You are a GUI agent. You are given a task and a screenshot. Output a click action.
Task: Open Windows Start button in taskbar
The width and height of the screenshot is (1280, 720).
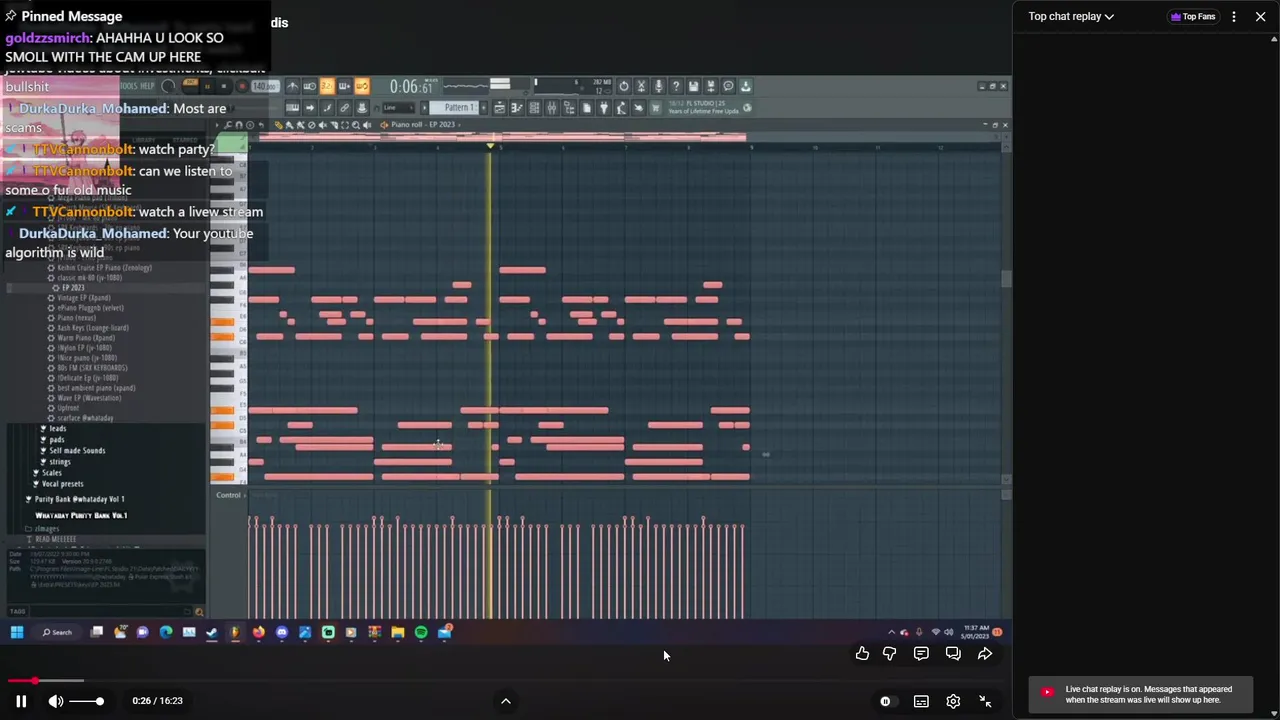point(17,632)
